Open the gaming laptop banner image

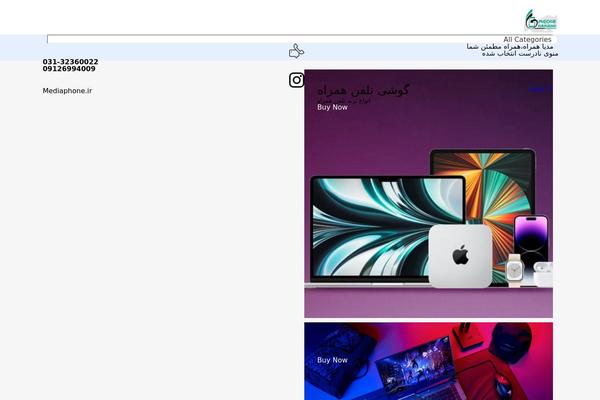(x=428, y=361)
